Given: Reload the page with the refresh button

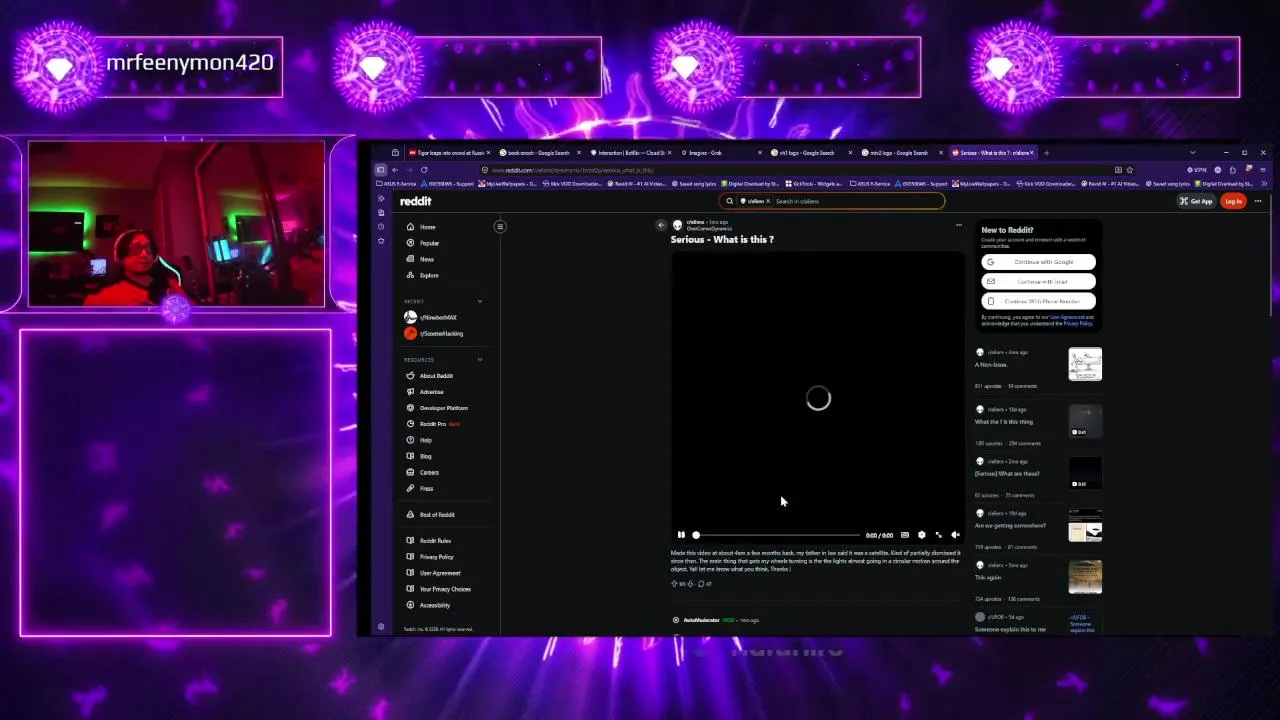Looking at the screenshot, I should (x=424, y=170).
